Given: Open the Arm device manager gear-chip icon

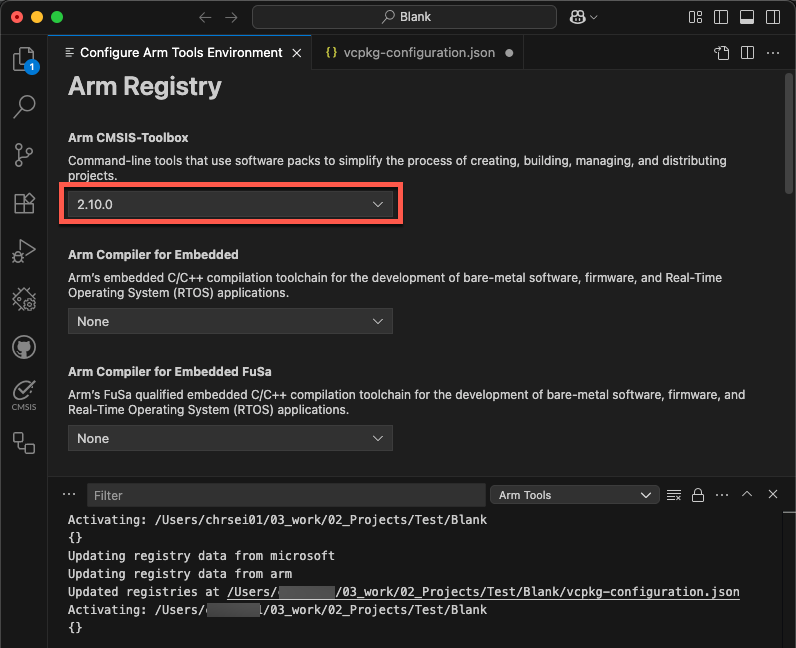Looking at the screenshot, I should click(24, 299).
